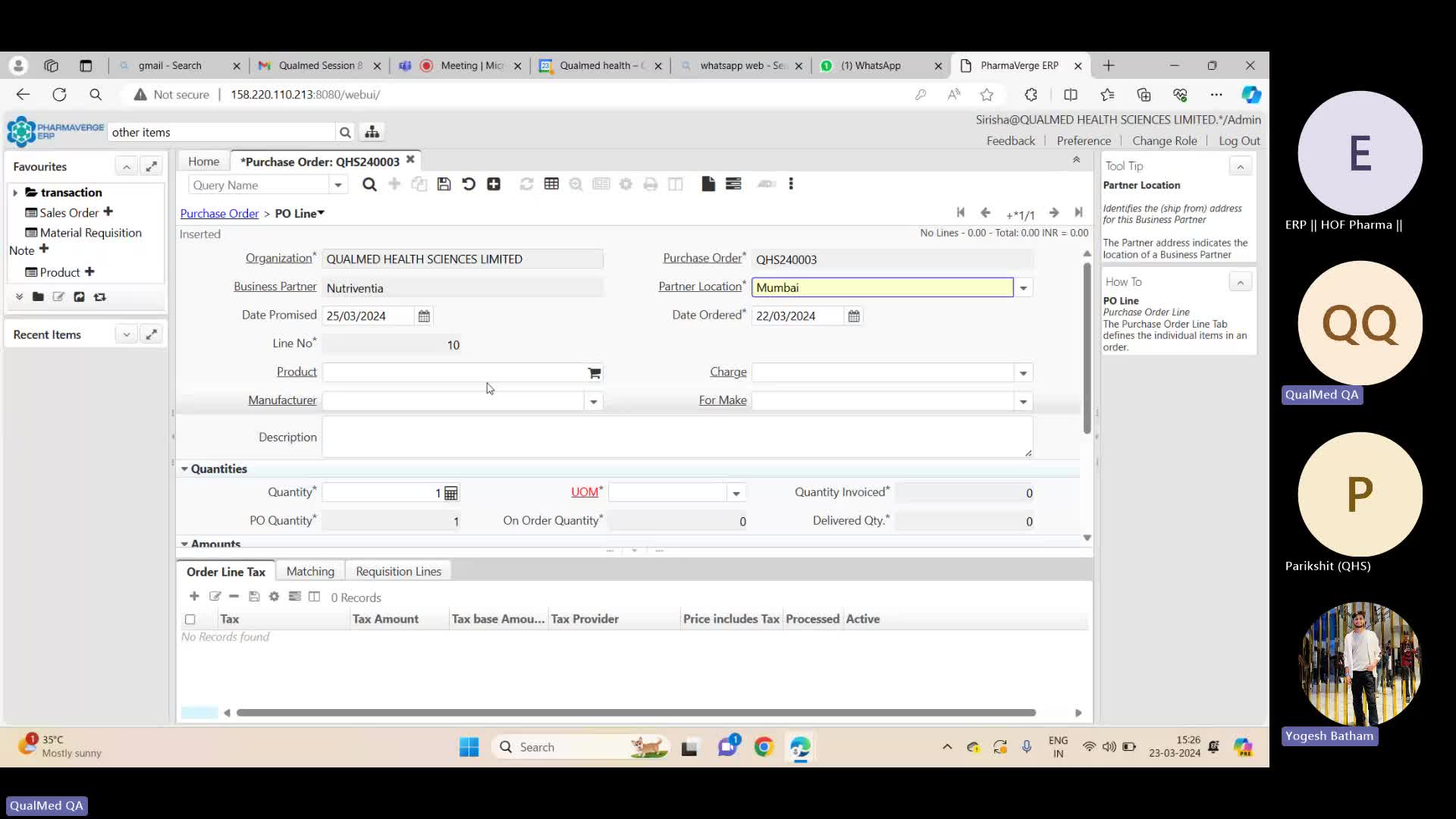Collapse the Quantities section
The height and width of the screenshot is (819, 1456).
tap(184, 469)
